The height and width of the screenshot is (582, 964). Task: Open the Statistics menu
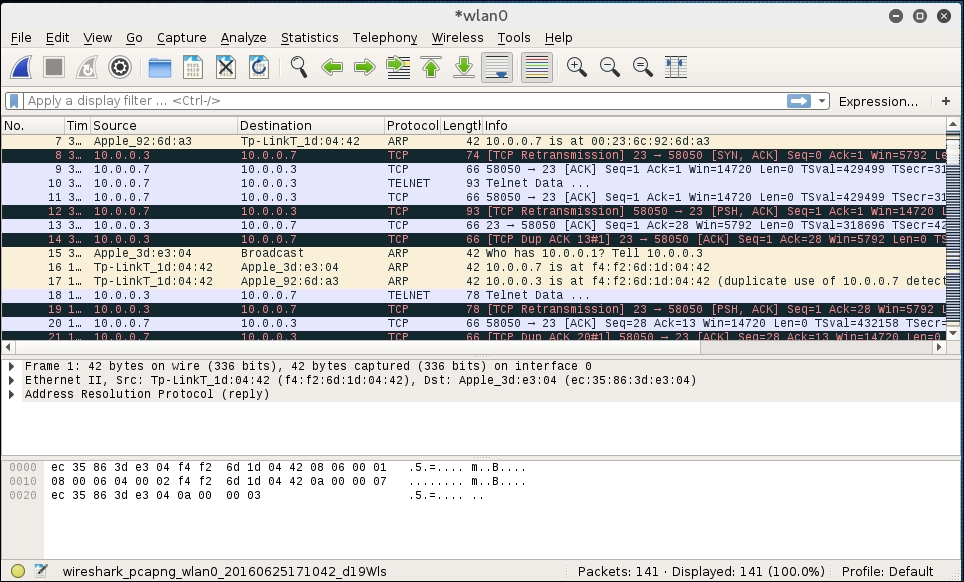click(310, 37)
